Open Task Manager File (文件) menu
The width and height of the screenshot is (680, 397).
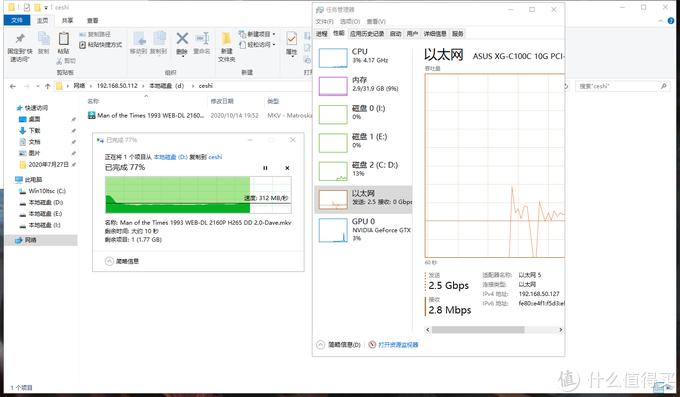324,22
